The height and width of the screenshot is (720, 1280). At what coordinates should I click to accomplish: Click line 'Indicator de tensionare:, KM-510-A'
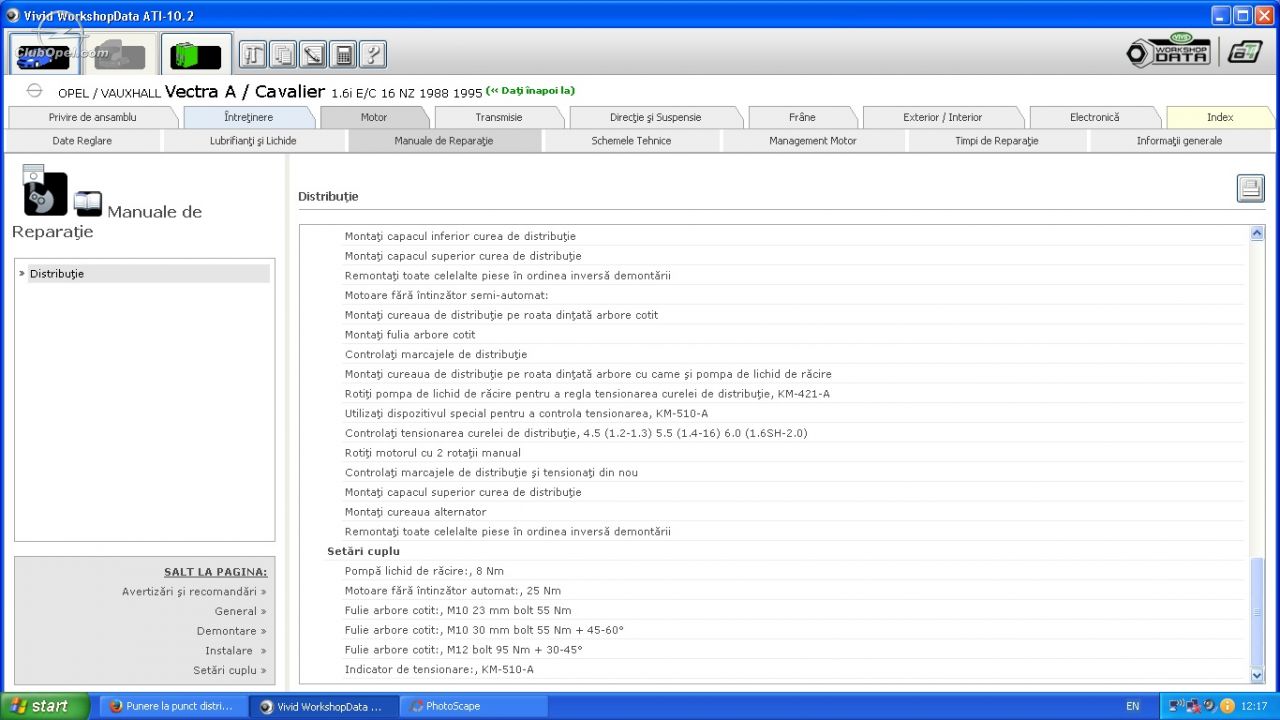coord(439,669)
